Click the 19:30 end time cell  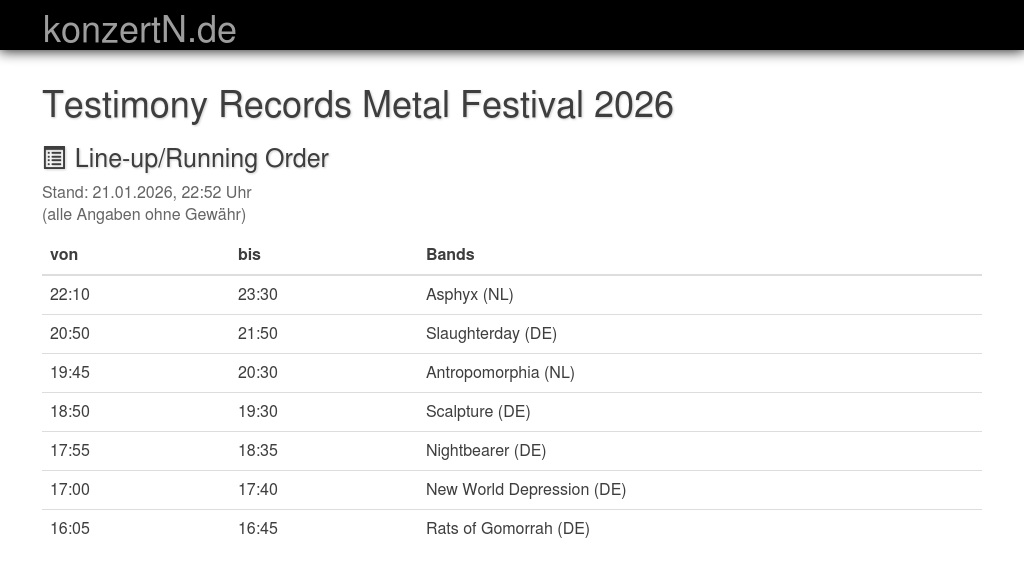coord(258,411)
